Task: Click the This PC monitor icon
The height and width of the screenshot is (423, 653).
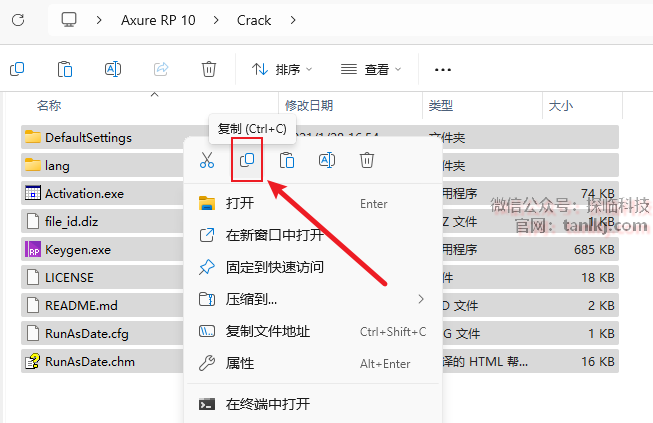Action: coord(69,20)
